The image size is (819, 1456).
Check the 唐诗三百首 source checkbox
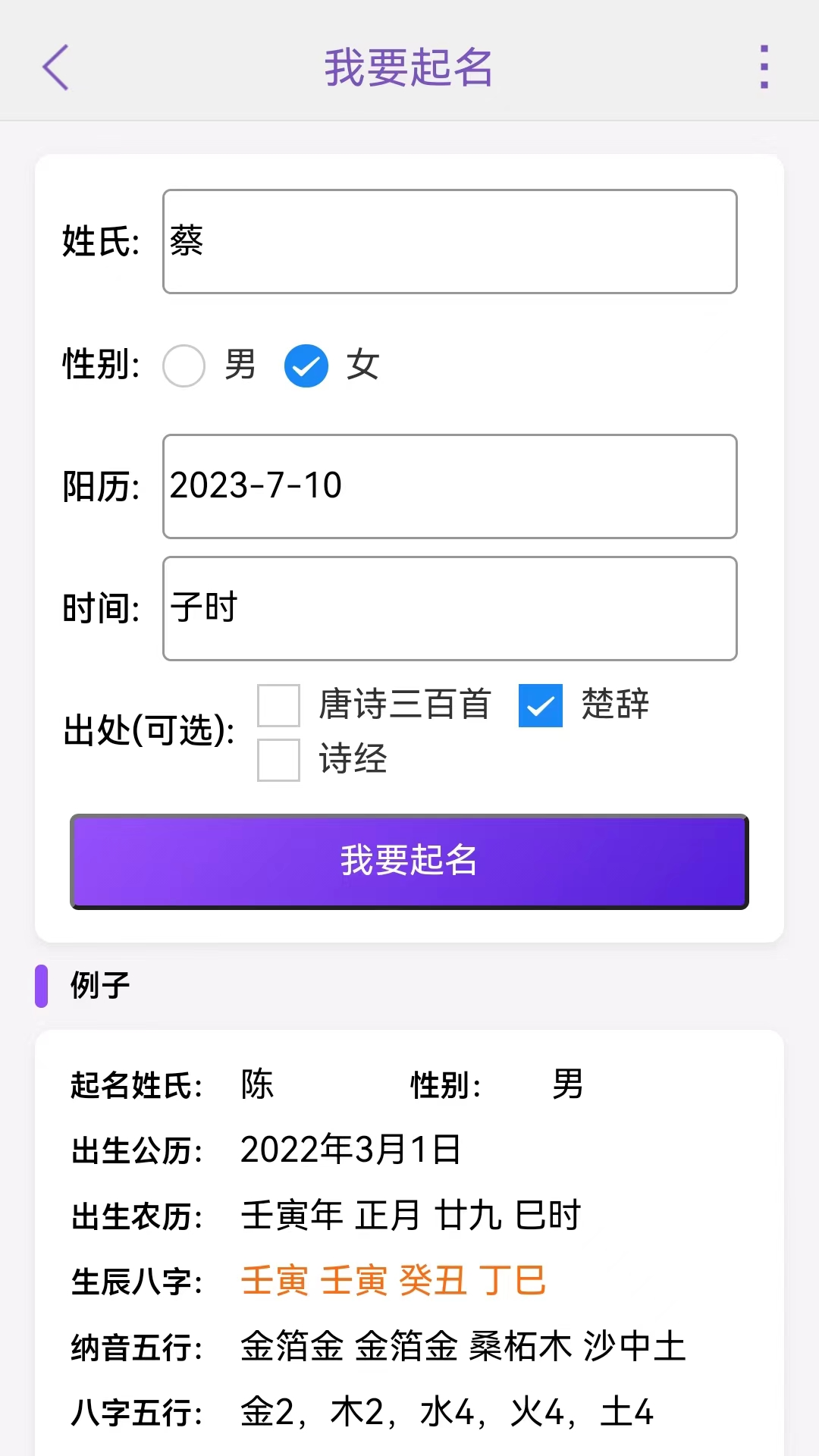coord(279,705)
